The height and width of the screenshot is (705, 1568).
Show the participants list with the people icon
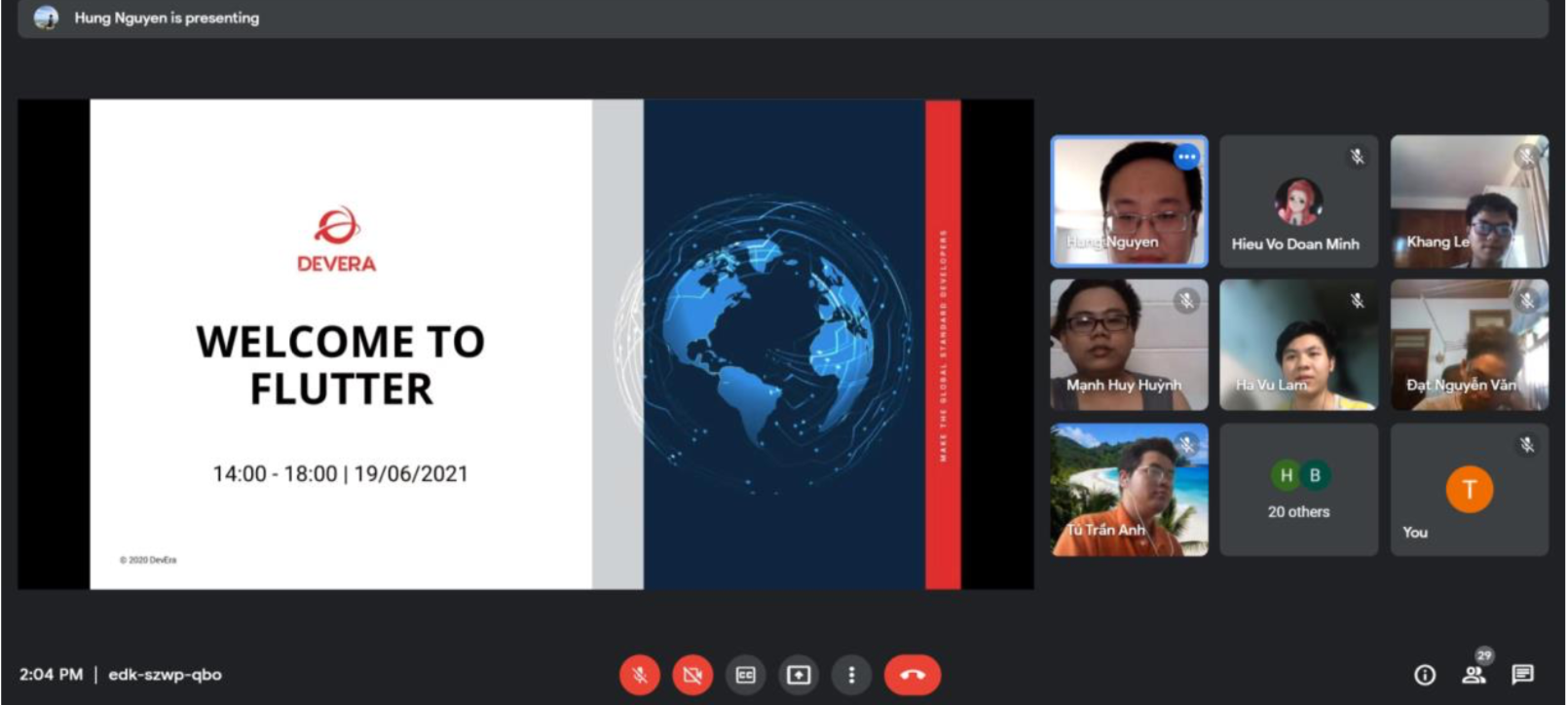1474,675
